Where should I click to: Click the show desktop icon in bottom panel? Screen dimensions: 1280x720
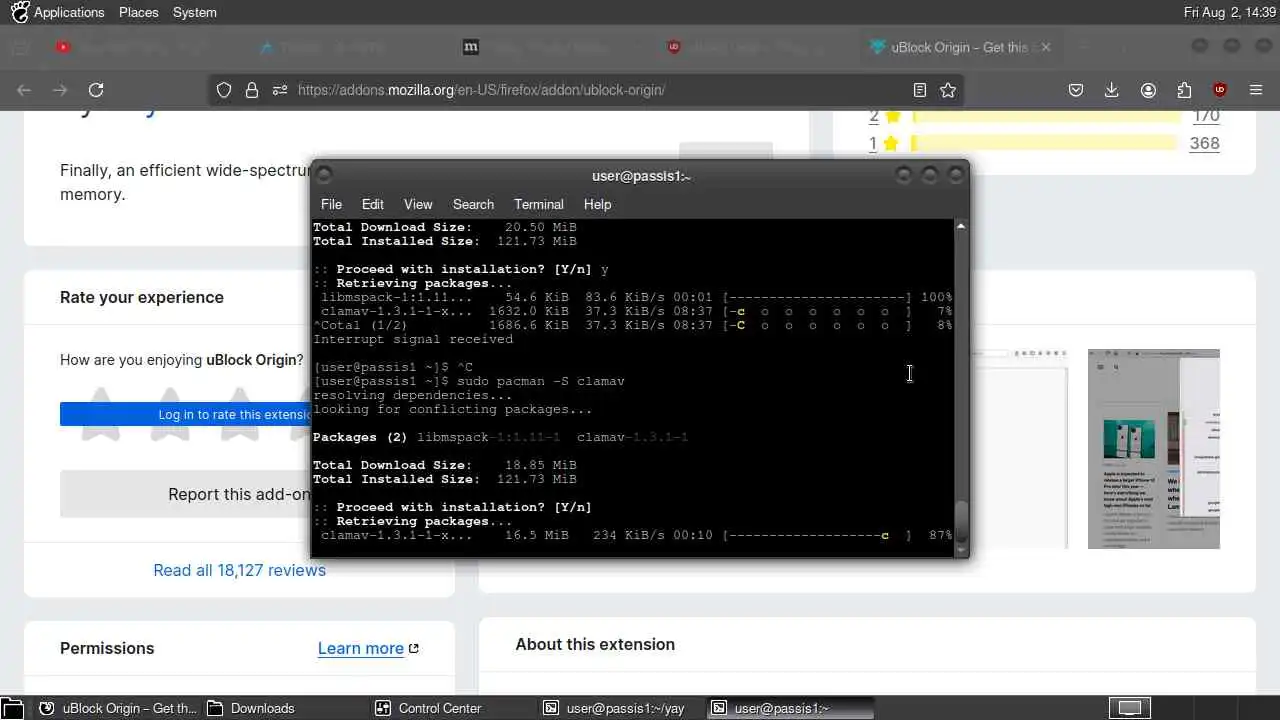coord(13,708)
